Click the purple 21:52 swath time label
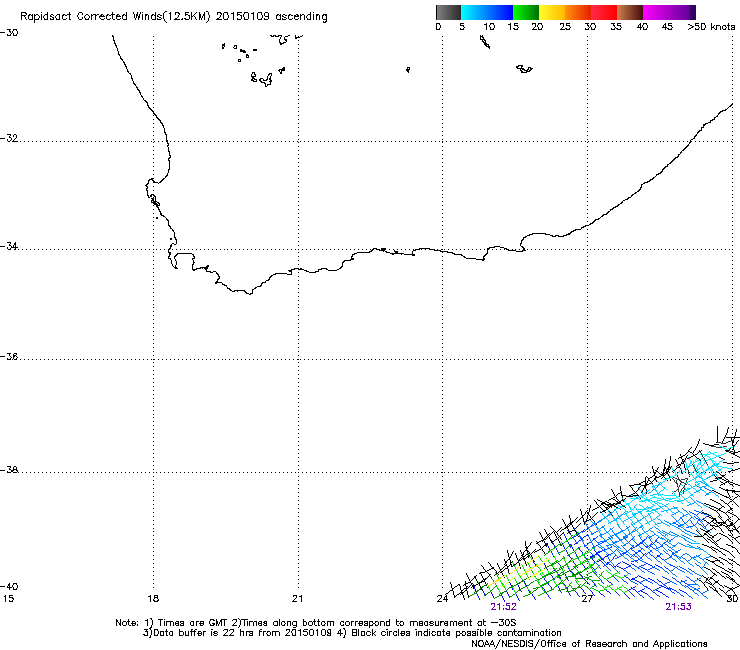740x650 pixels. 503,607
